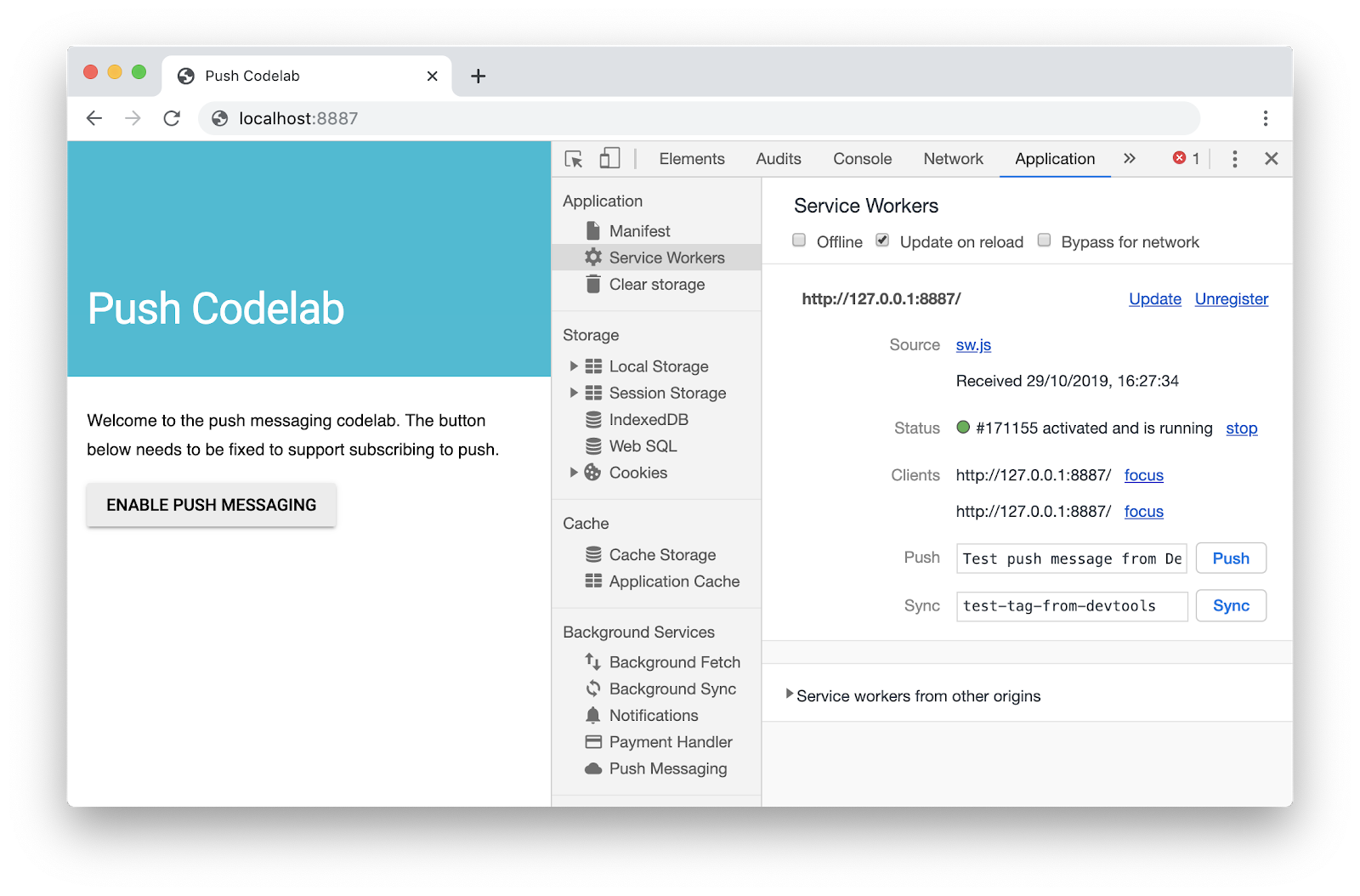Click the Sync tag input field

1071,606
